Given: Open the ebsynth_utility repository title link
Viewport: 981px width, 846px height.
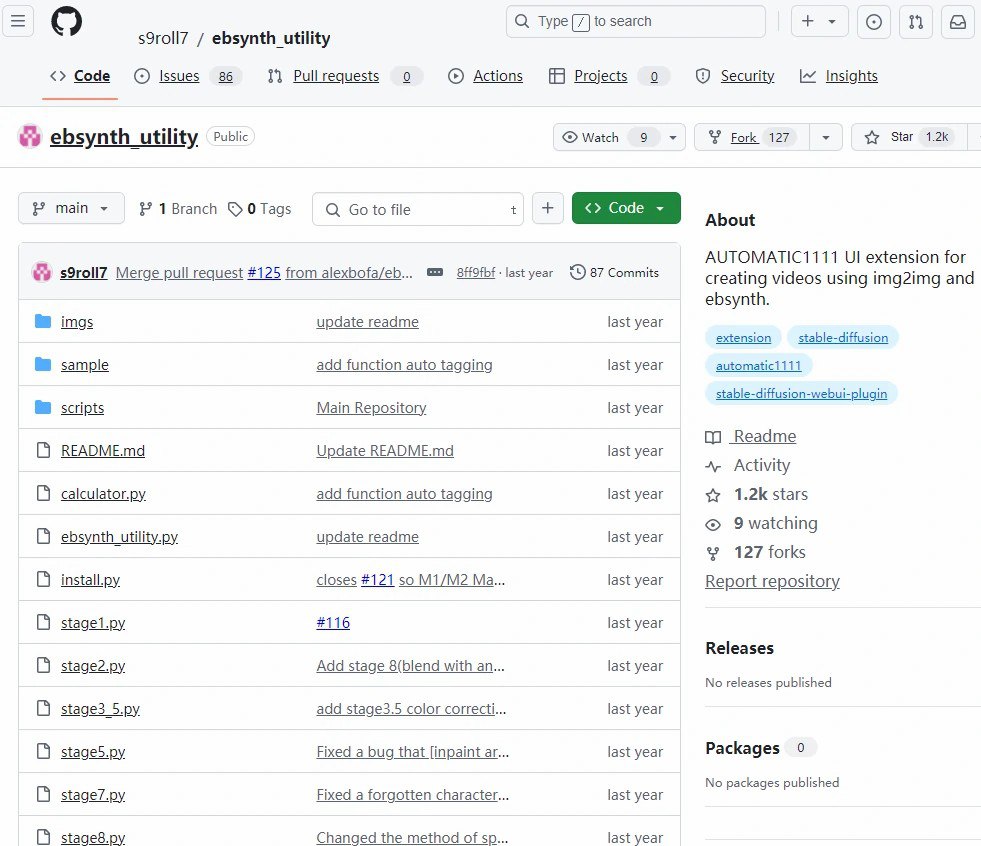Looking at the screenshot, I should [124, 136].
